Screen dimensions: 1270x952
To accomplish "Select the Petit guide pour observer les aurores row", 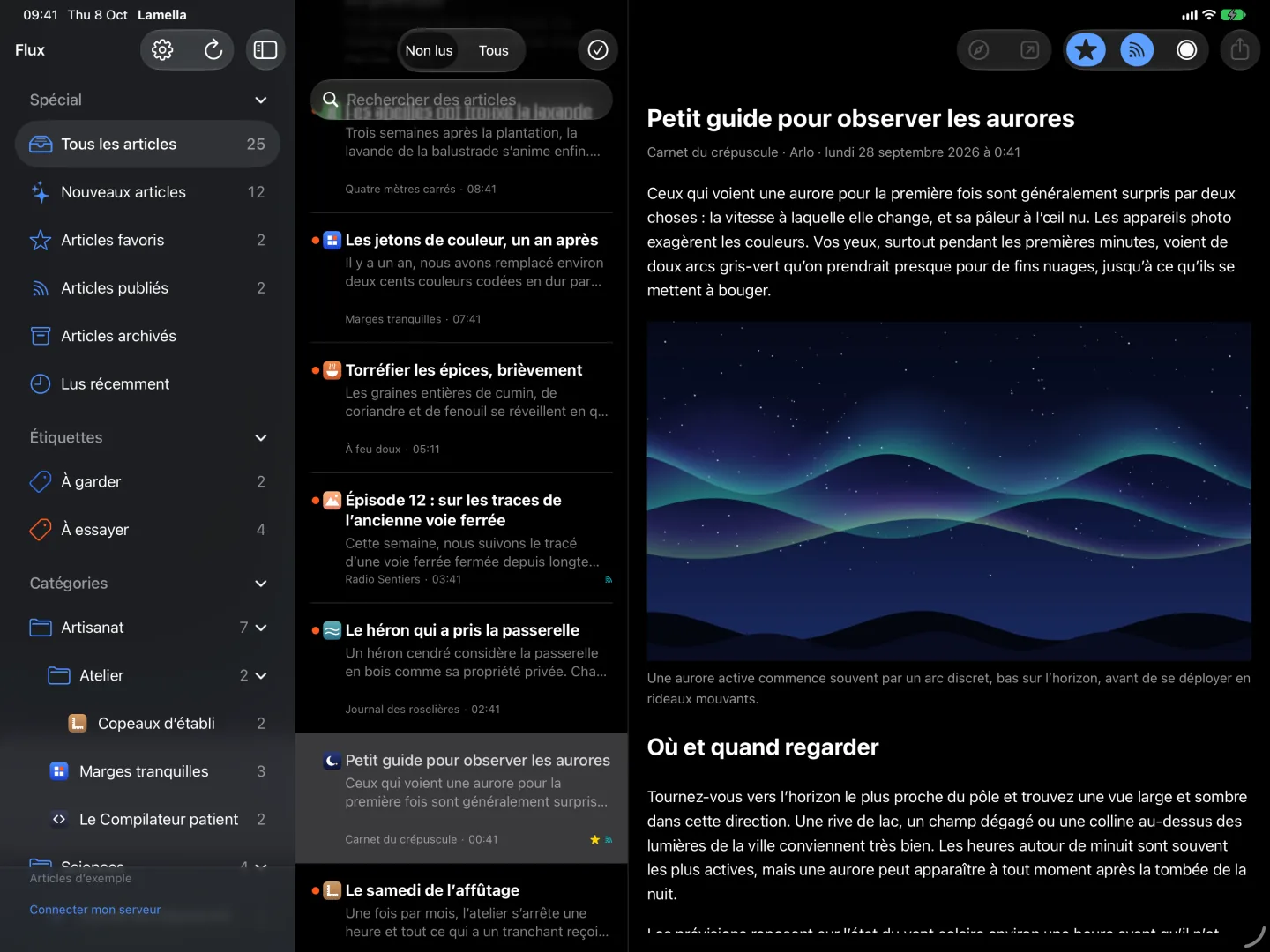I will (461, 799).
